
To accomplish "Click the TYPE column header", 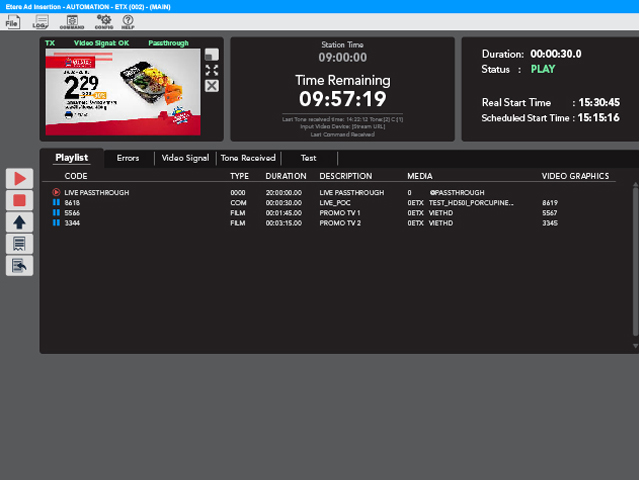I will coord(239,176).
